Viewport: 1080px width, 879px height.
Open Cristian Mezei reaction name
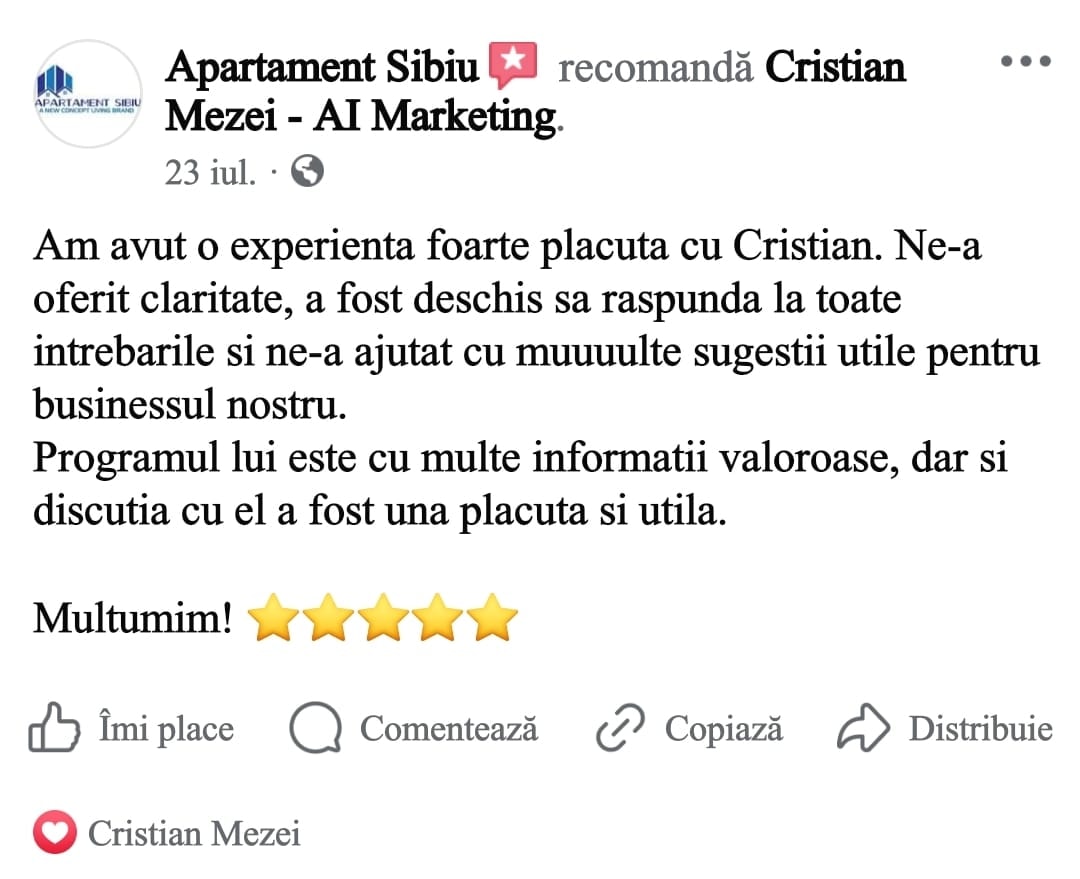[194, 834]
